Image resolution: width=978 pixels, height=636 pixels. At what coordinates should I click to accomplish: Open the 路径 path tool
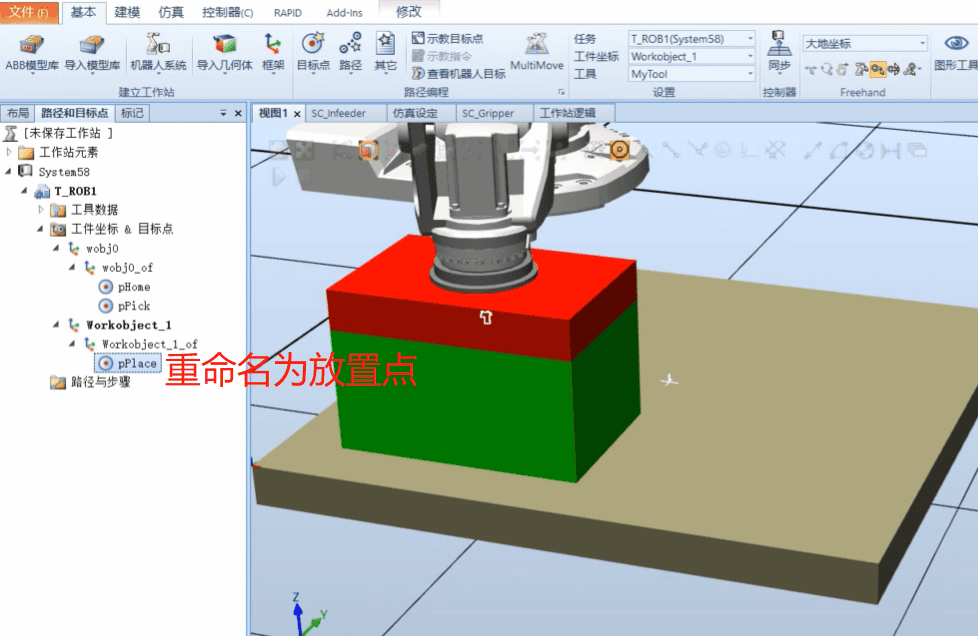(350, 52)
